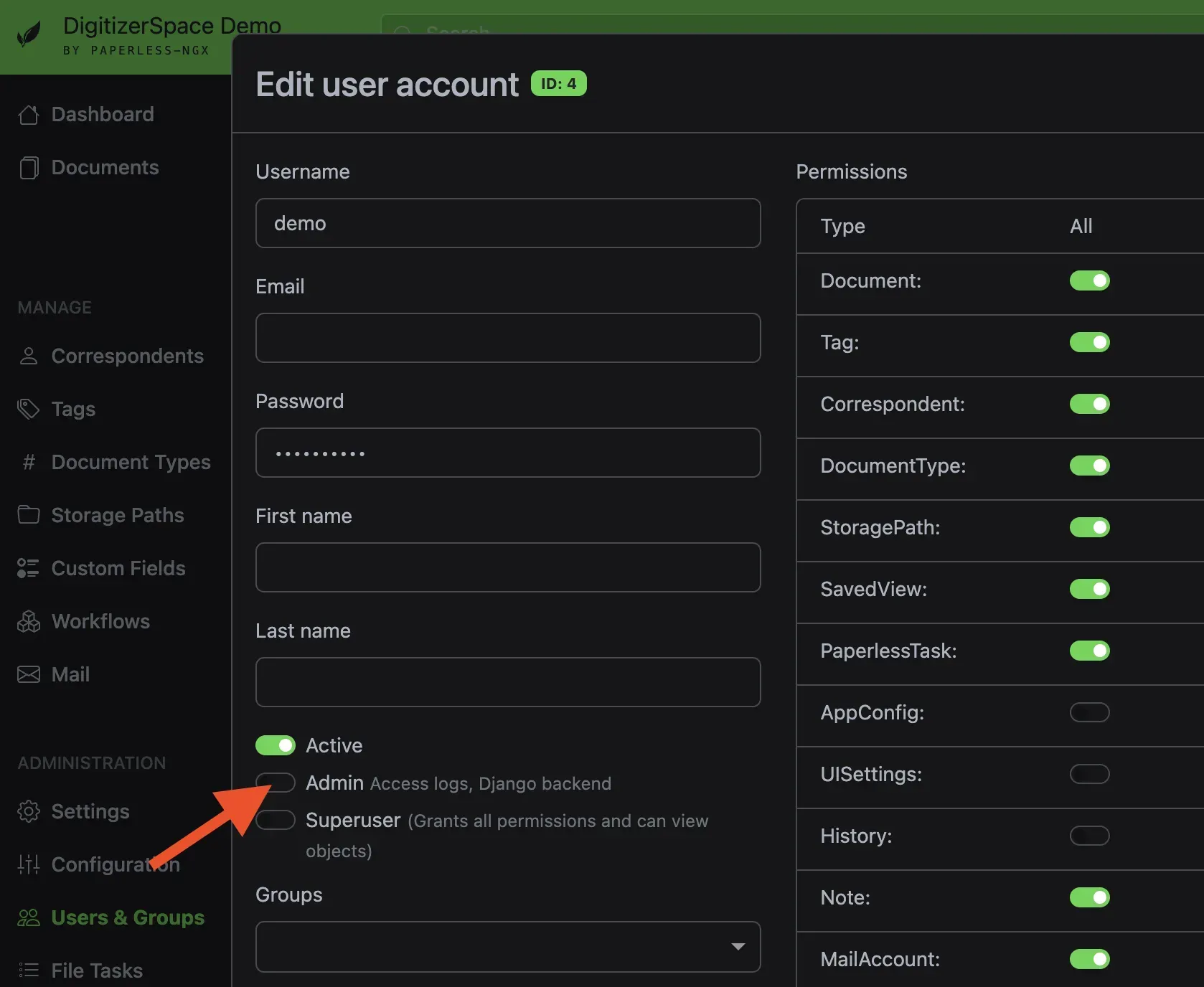Click the Documents file icon
Viewport: 1204px width, 987px height.
click(x=29, y=168)
